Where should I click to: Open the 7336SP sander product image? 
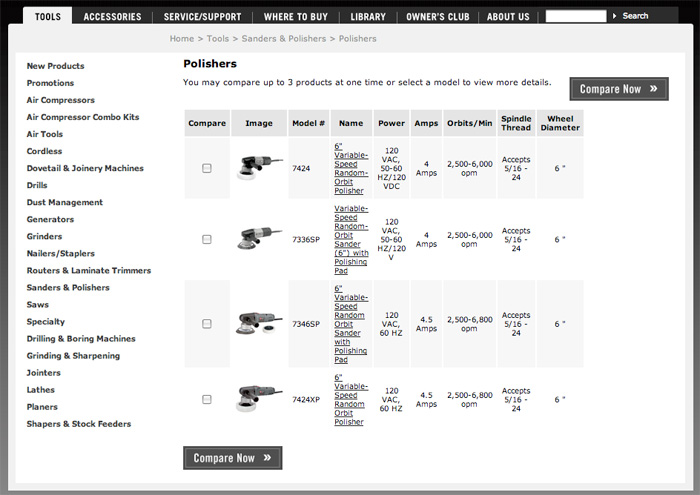(259, 238)
